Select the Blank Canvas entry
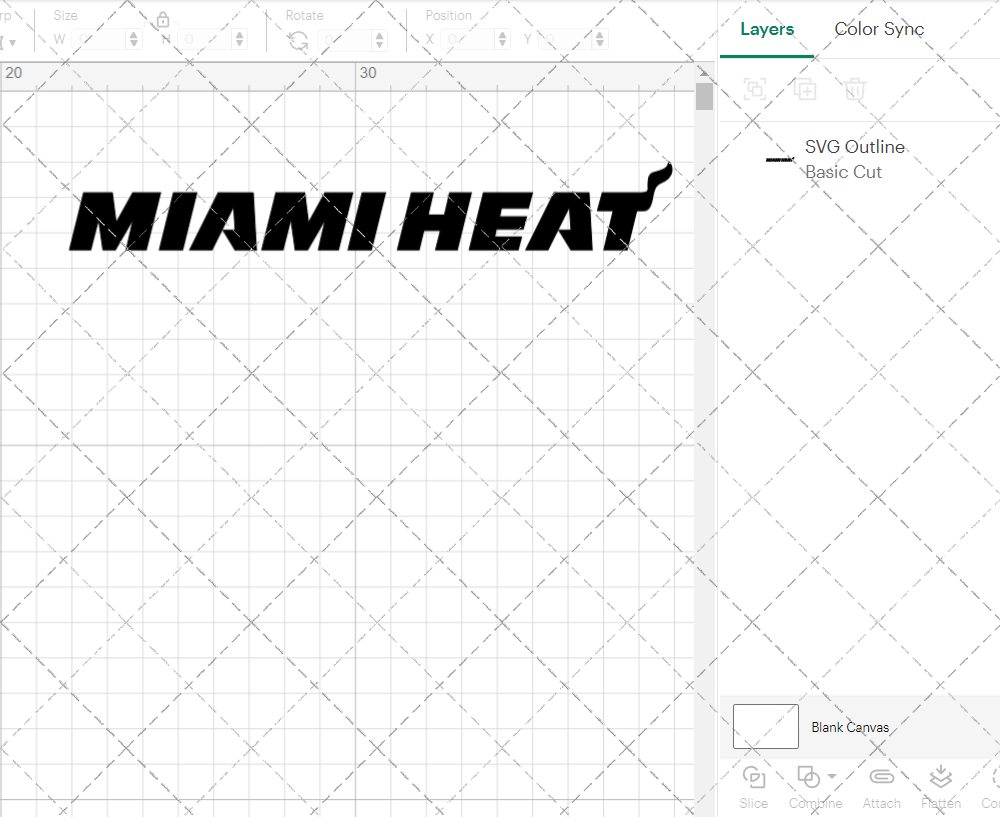Viewport: 1000px width, 817px height. coord(850,727)
